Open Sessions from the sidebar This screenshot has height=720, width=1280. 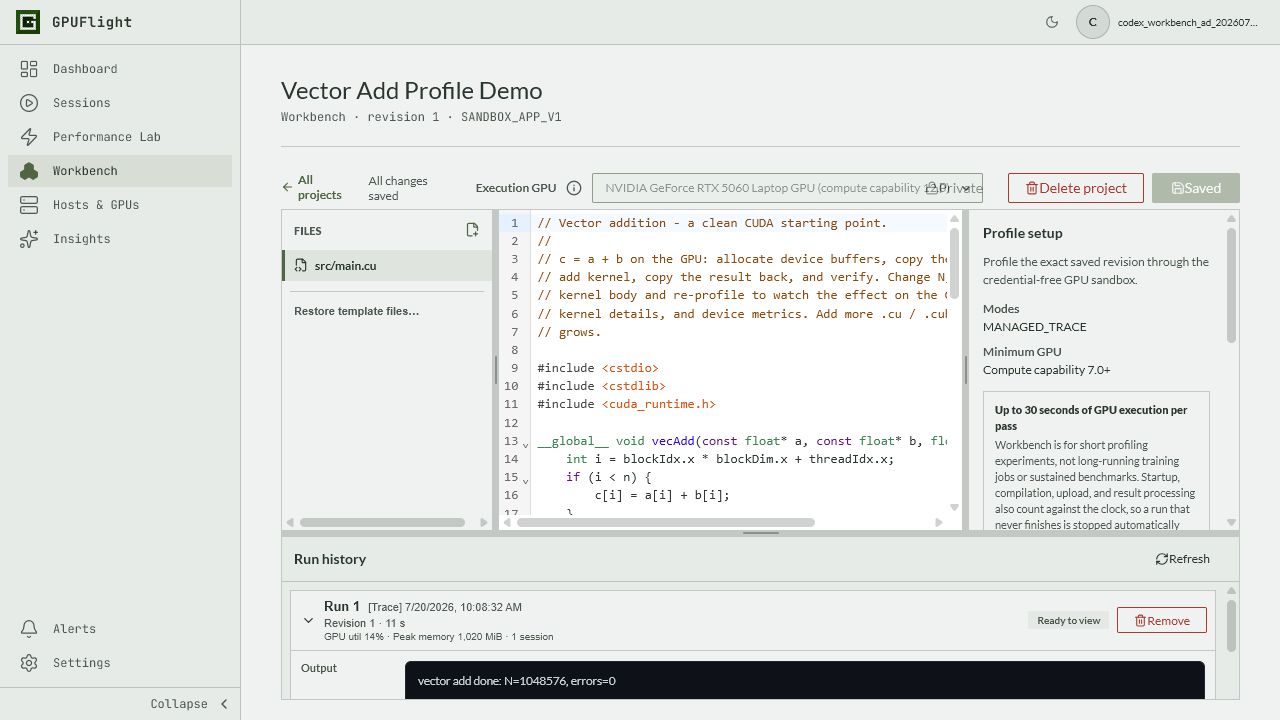point(120,103)
